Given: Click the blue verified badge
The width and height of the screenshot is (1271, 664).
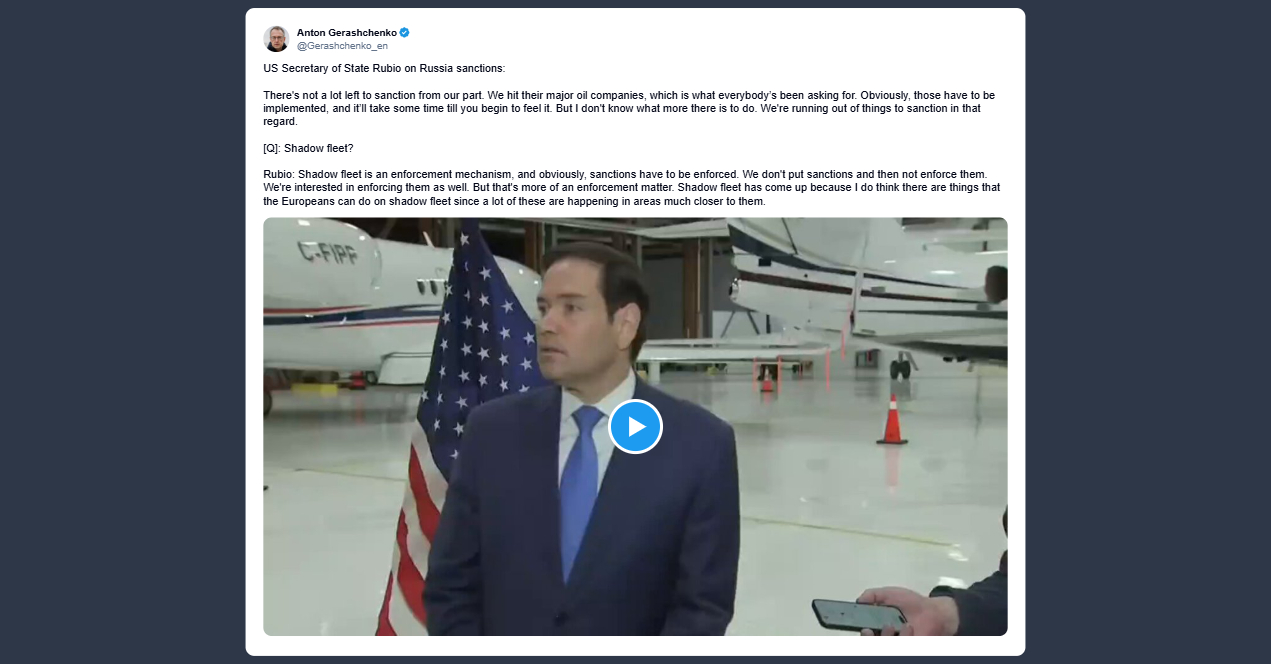Looking at the screenshot, I should 404,32.
